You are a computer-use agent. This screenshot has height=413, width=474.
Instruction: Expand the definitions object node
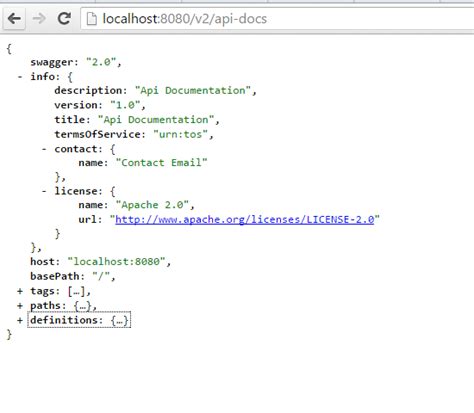click(20, 320)
